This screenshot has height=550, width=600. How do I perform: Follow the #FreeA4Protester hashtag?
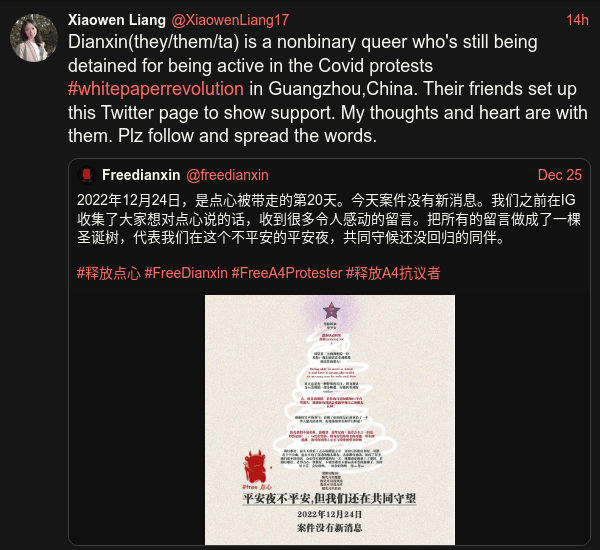(287, 273)
